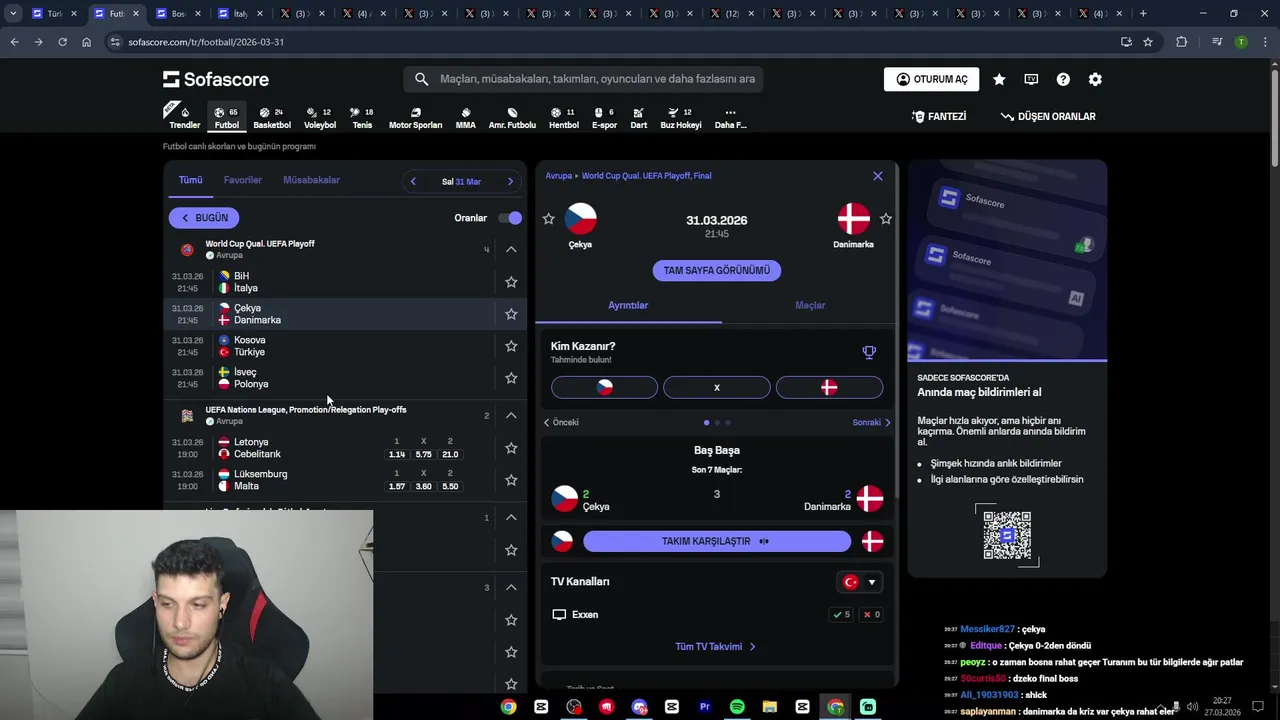This screenshot has width=1280, height=720.
Task: Switch to the Tümü tab
Action: [x=190, y=180]
